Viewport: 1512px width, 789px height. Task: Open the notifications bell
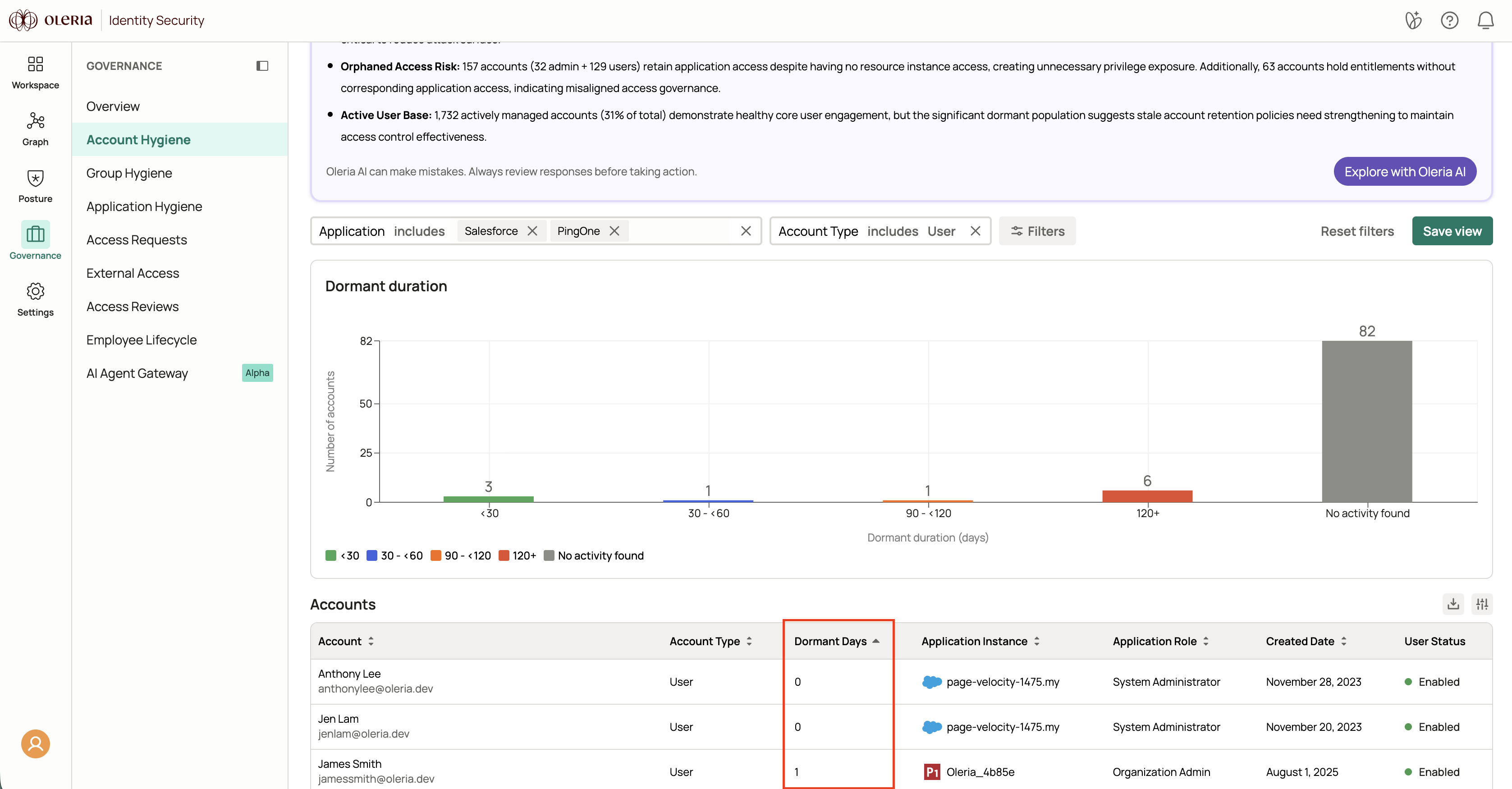[x=1485, y=21]
